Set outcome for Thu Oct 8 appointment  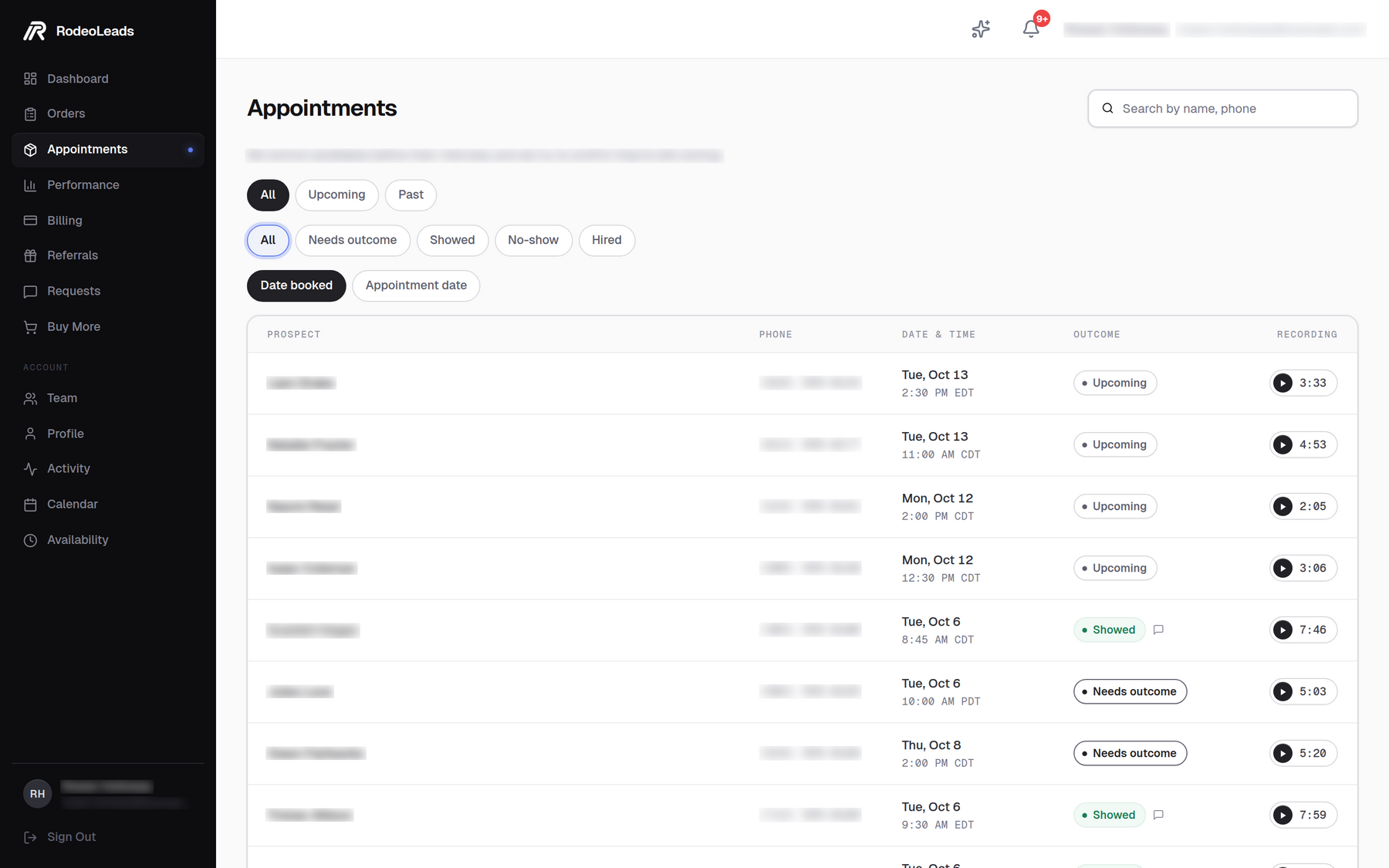pyautogui.click(x=1130, y=753)
